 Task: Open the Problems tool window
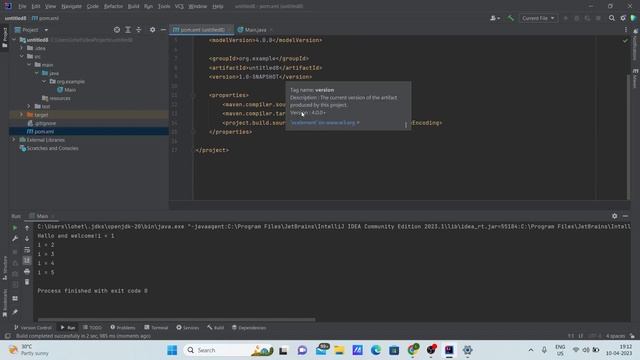pyautogui.click(x=123, y=327)
